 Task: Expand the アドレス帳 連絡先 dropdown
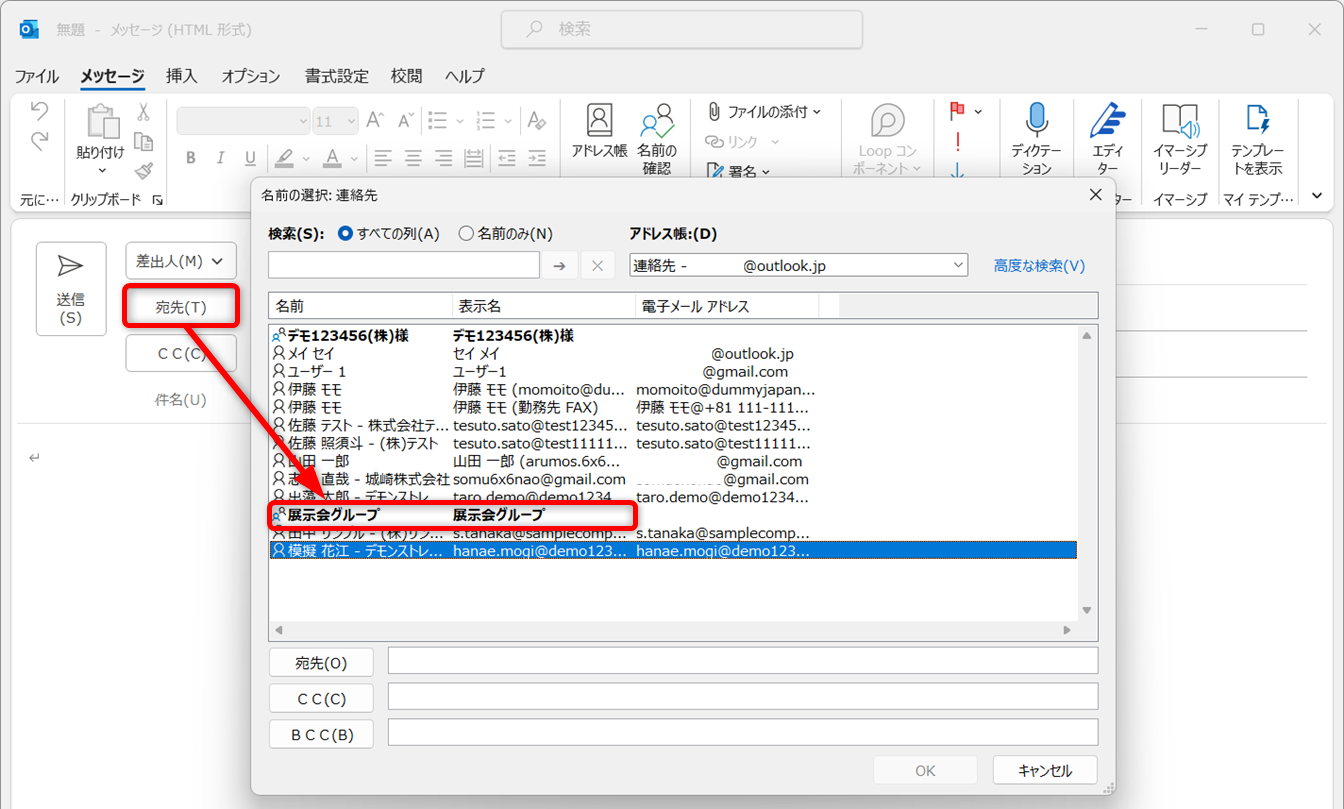pyautogui.click(x=958, y=265)
